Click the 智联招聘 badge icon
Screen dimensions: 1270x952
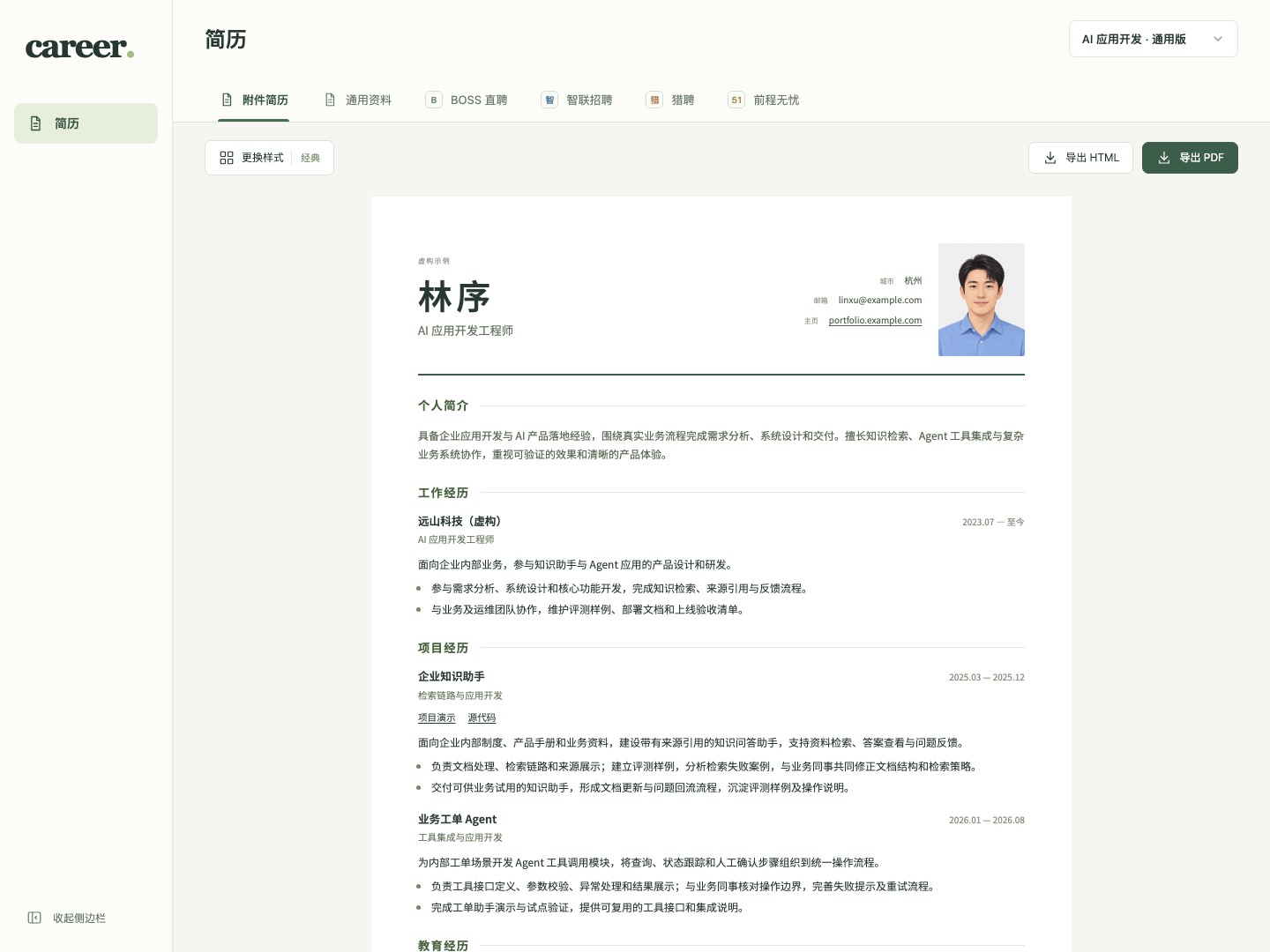click(x=549, y=100)
